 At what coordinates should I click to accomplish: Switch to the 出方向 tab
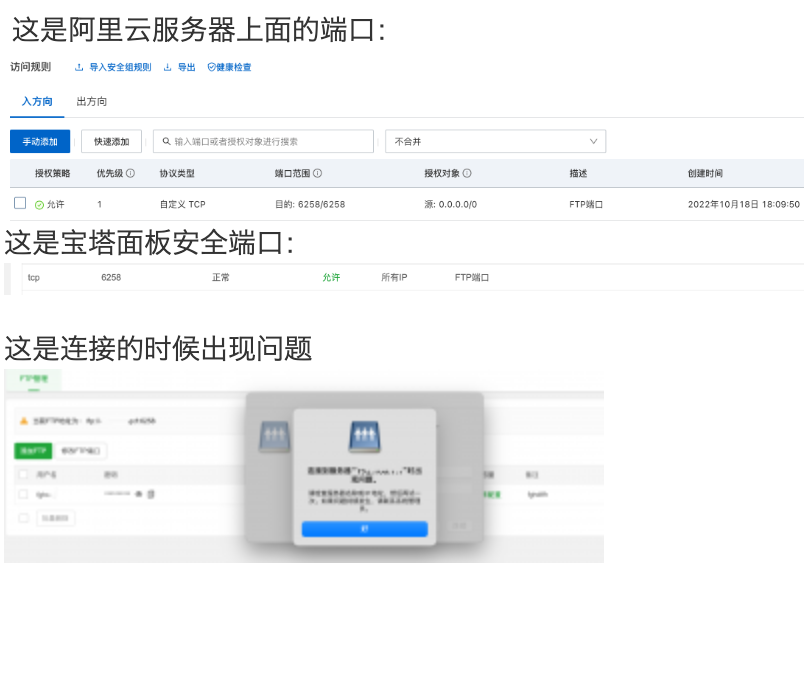point(92,102)
